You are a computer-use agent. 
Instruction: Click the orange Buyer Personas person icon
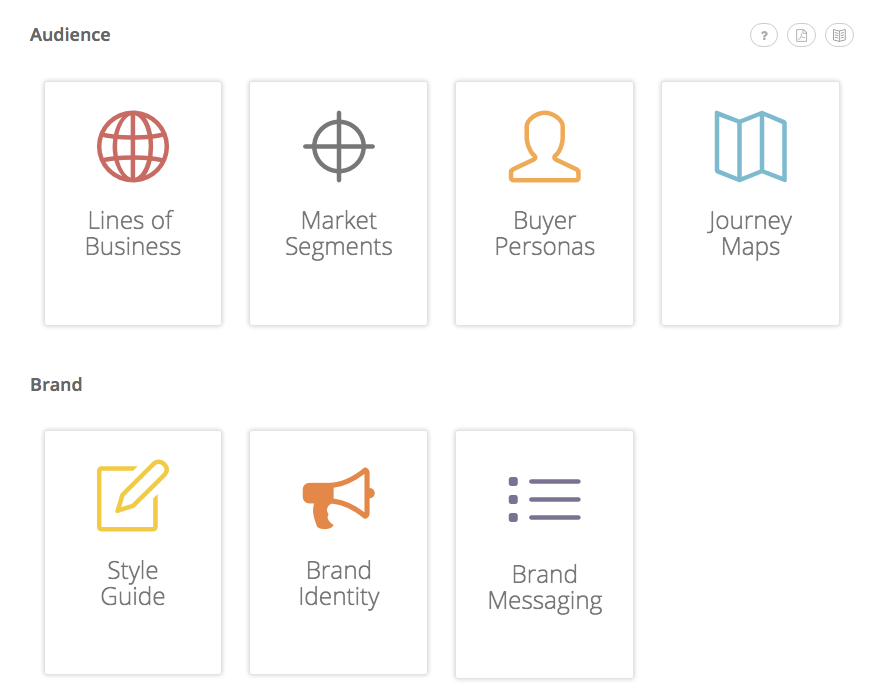545,146
